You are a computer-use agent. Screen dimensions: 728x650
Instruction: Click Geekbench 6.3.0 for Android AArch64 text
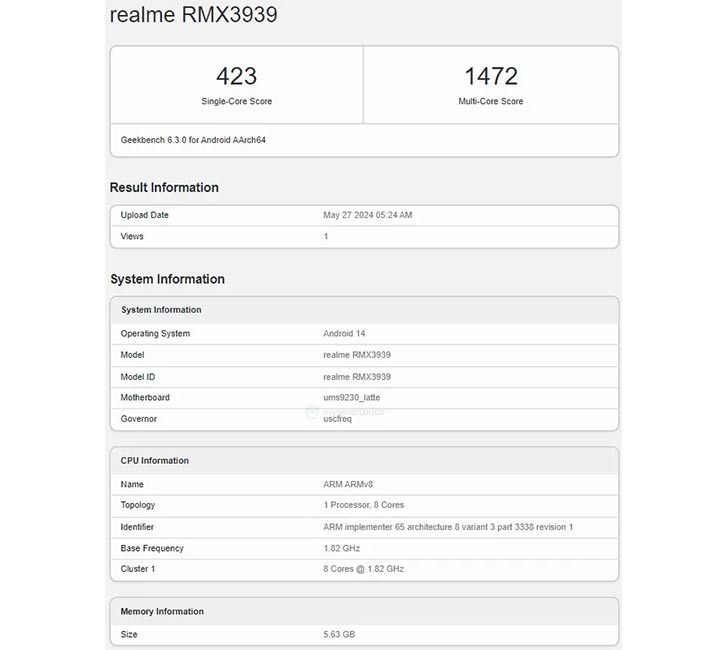(x=193, y=140)
